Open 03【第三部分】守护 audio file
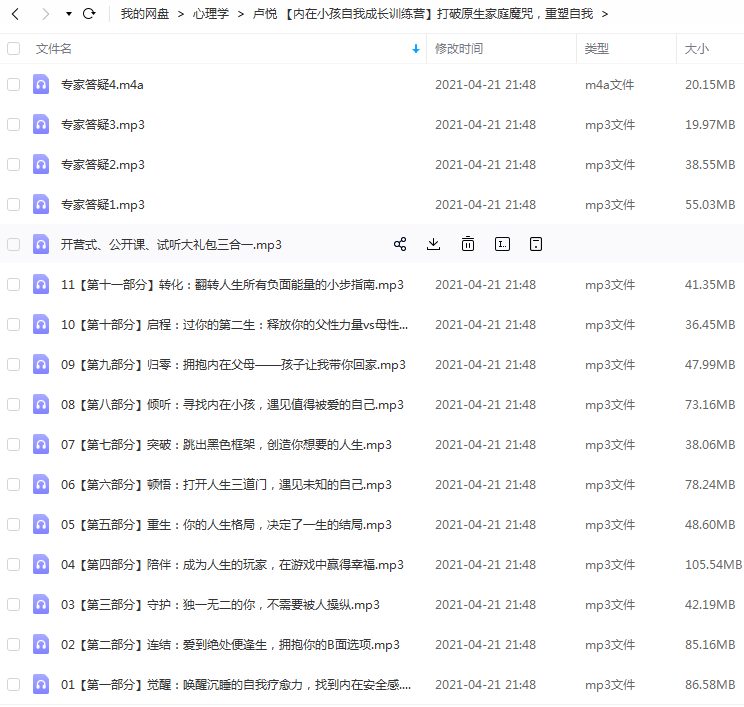744x707 pixels. [x=220, y=605]
